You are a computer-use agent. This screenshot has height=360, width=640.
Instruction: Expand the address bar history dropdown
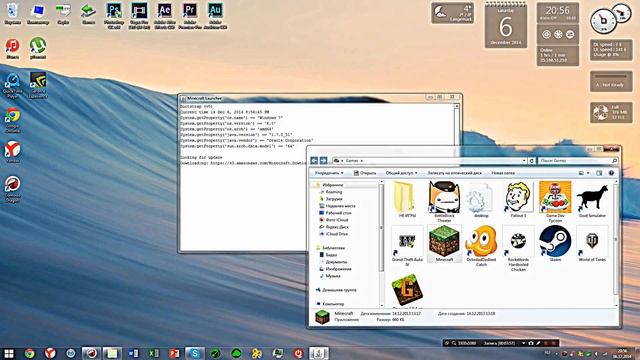point(524,161)
